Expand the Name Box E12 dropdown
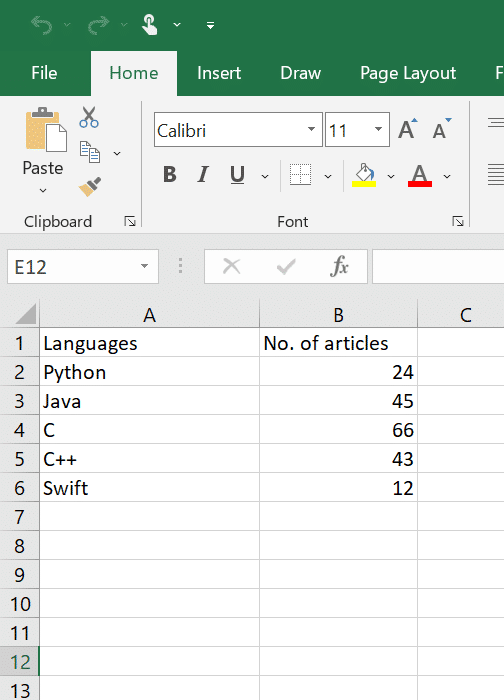The height and width of the screenshot is (700, 504). click(144, 267)
